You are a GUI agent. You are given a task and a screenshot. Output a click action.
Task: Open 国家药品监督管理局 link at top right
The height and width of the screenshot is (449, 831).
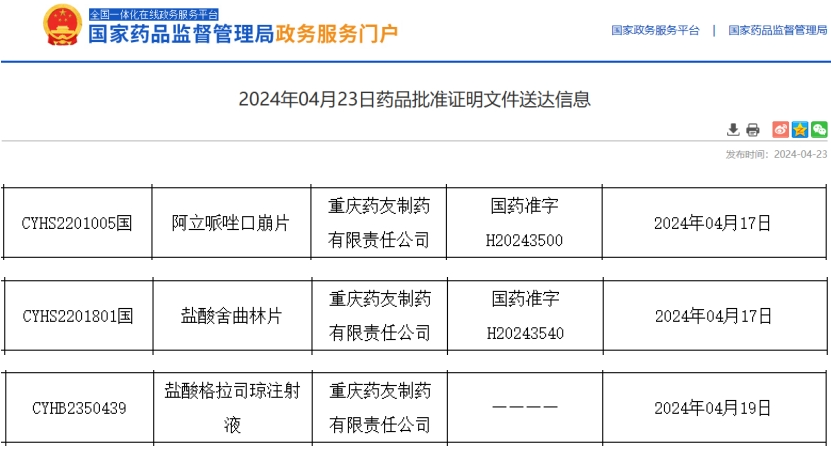777,30
